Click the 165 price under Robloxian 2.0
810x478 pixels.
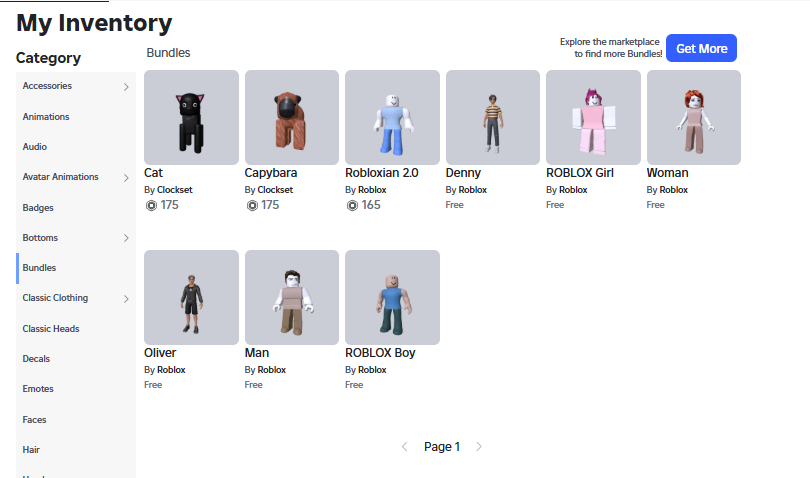tap(371, 205)
